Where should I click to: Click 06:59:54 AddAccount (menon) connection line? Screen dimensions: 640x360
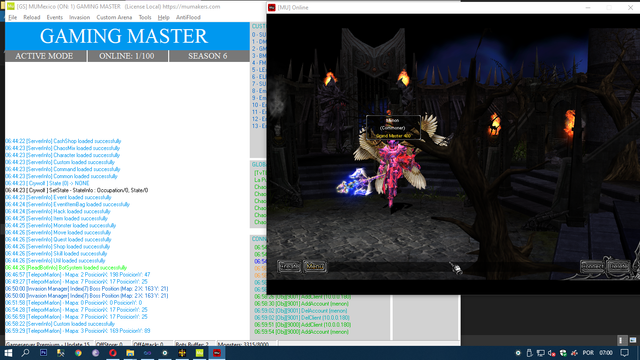pos(302,332)
